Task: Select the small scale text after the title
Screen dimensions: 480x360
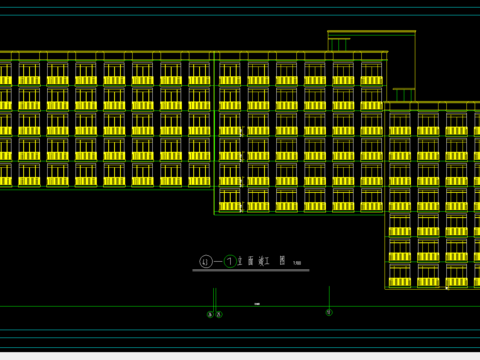Action: point(297,263)
